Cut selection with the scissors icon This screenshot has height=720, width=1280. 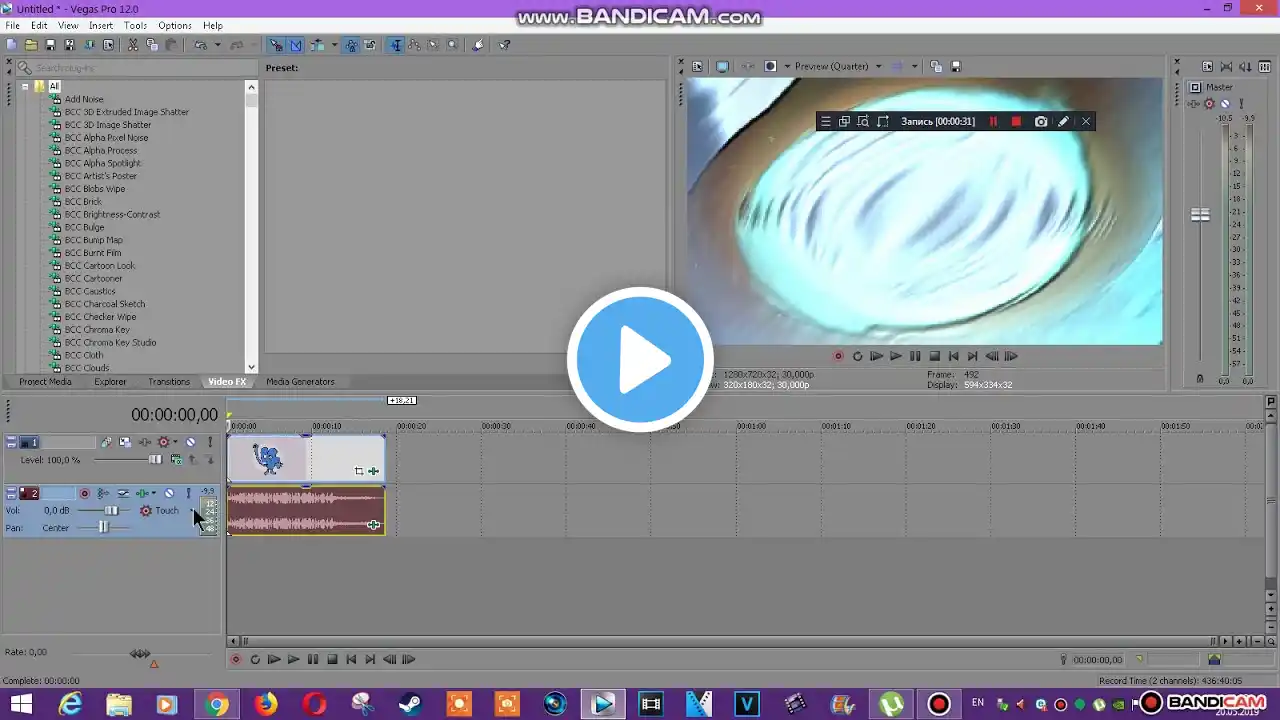pyautogui.click(x=133, y=45)
